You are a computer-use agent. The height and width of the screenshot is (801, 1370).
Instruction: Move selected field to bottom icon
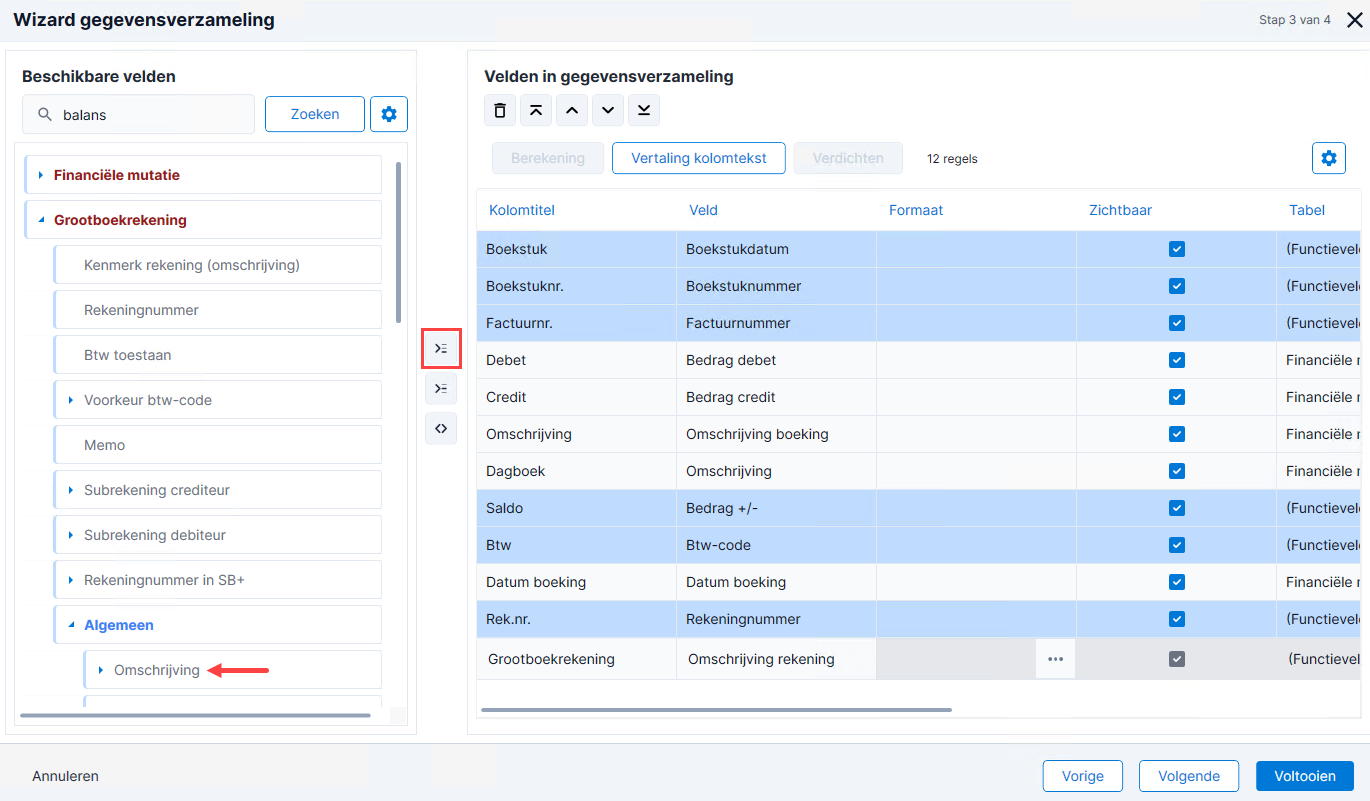[644, 110]
